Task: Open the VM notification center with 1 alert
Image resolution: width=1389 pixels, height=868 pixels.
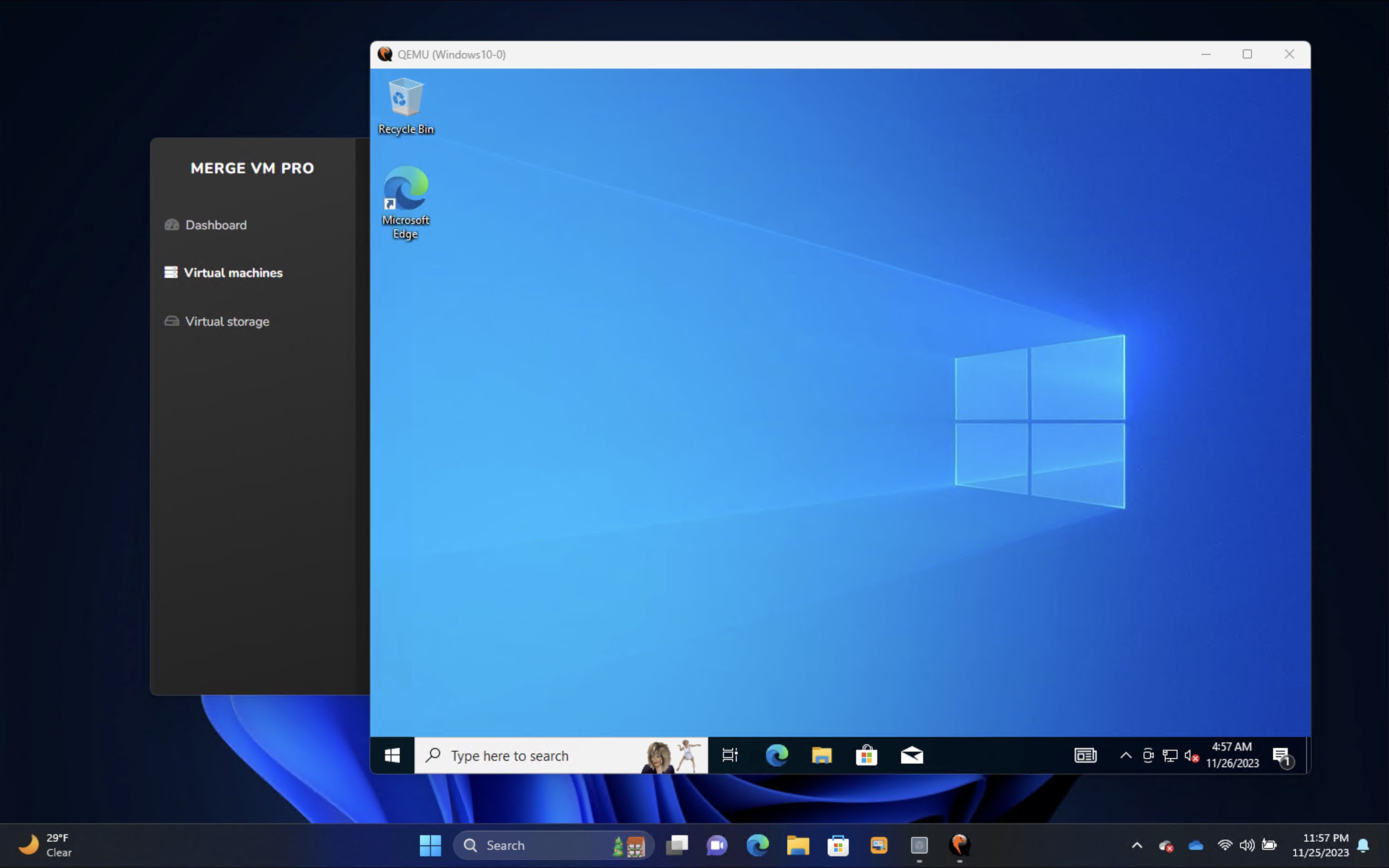Action: [1282, 756]
